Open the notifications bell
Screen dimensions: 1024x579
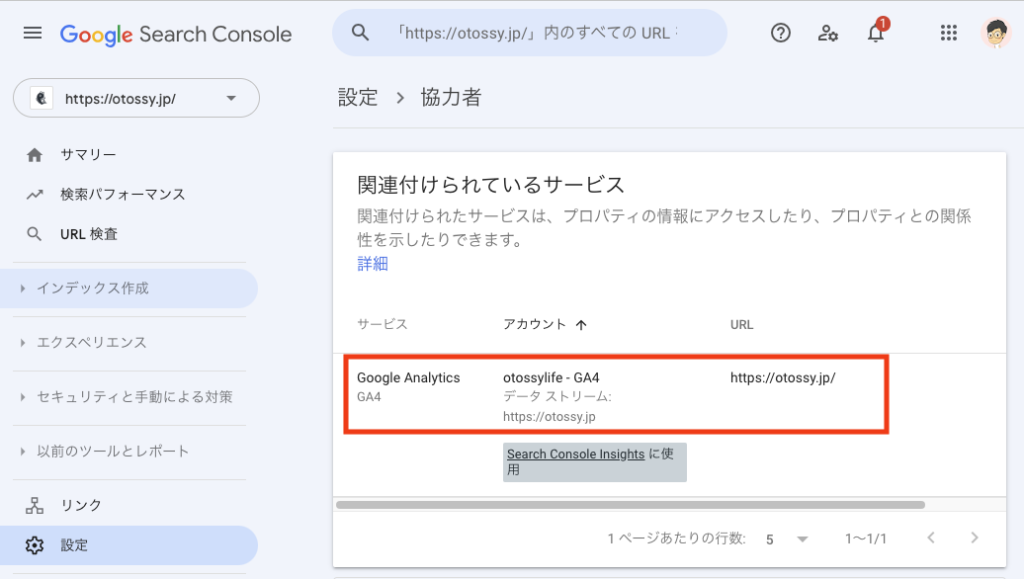tap(876, 34)
